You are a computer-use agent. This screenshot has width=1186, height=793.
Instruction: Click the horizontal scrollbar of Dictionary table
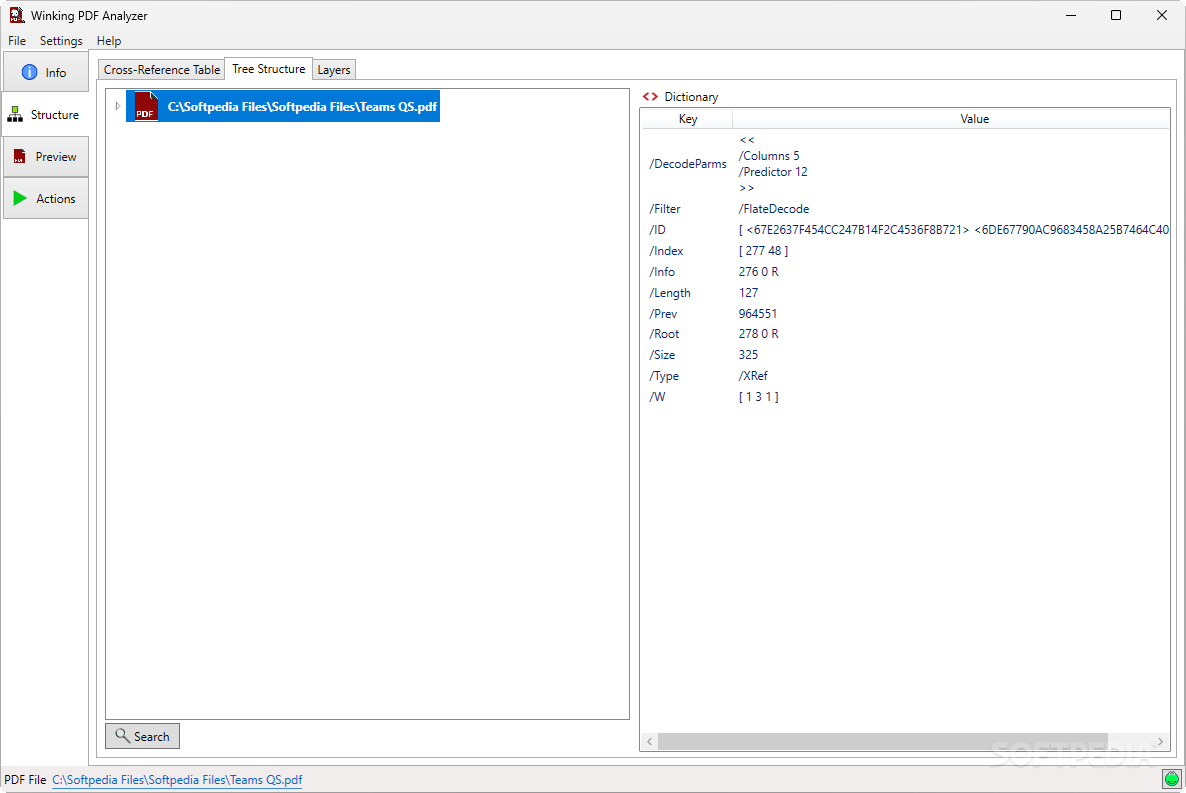[882, 742]
